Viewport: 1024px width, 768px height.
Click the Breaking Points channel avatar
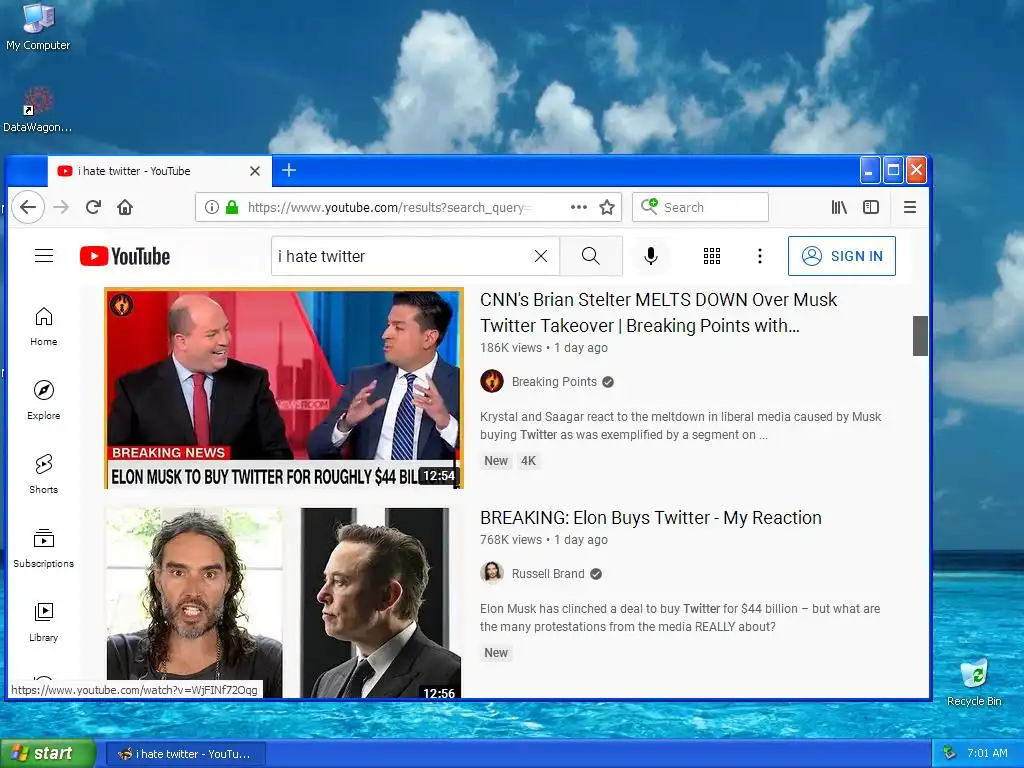492,381
